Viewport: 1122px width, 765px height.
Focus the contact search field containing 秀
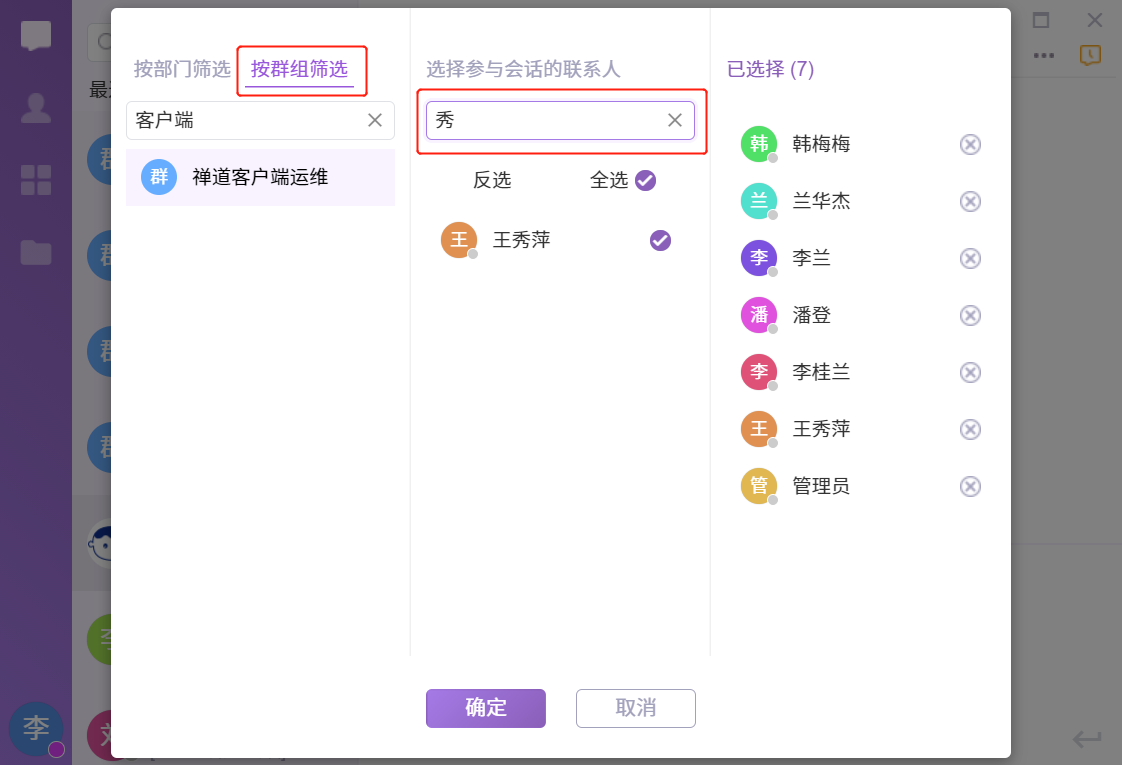click(x=545, y=120)
